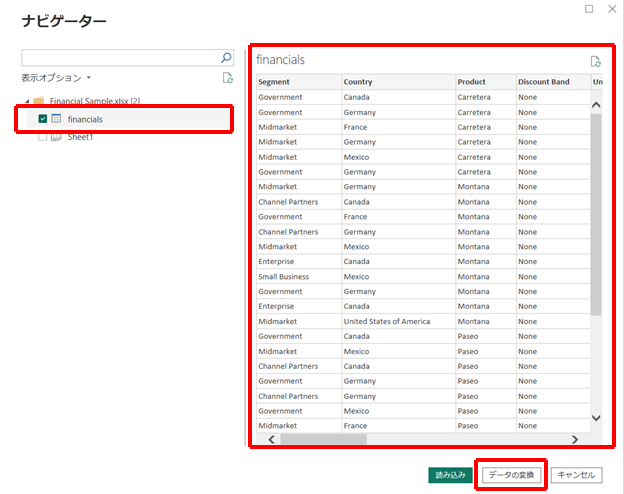This screenshot has width=624, height=494.
Task: Check the Sheet1 checkbox
Action: pos(42,136)
